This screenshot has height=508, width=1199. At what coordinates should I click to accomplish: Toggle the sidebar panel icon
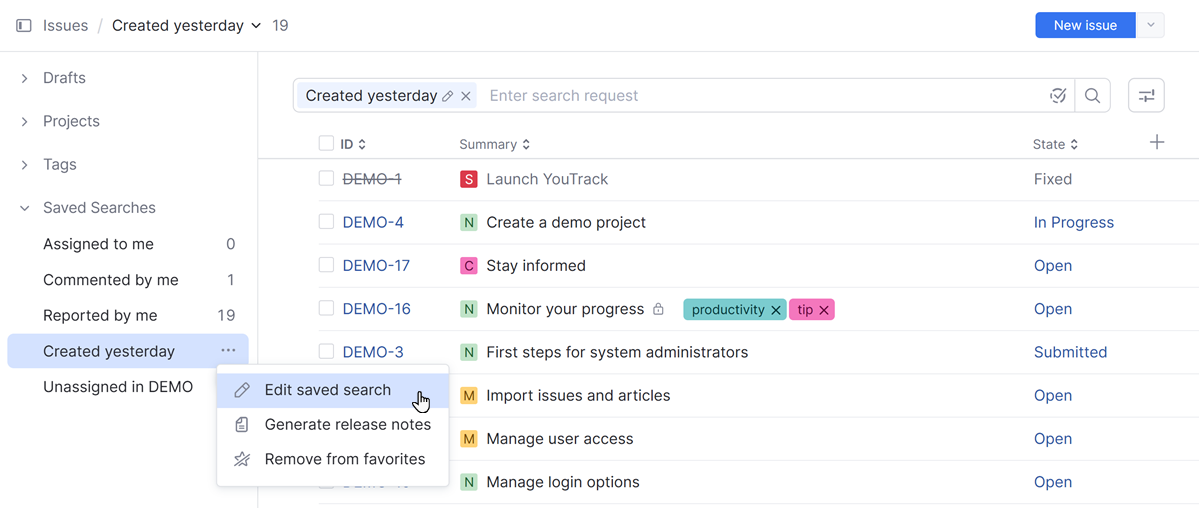24,26
